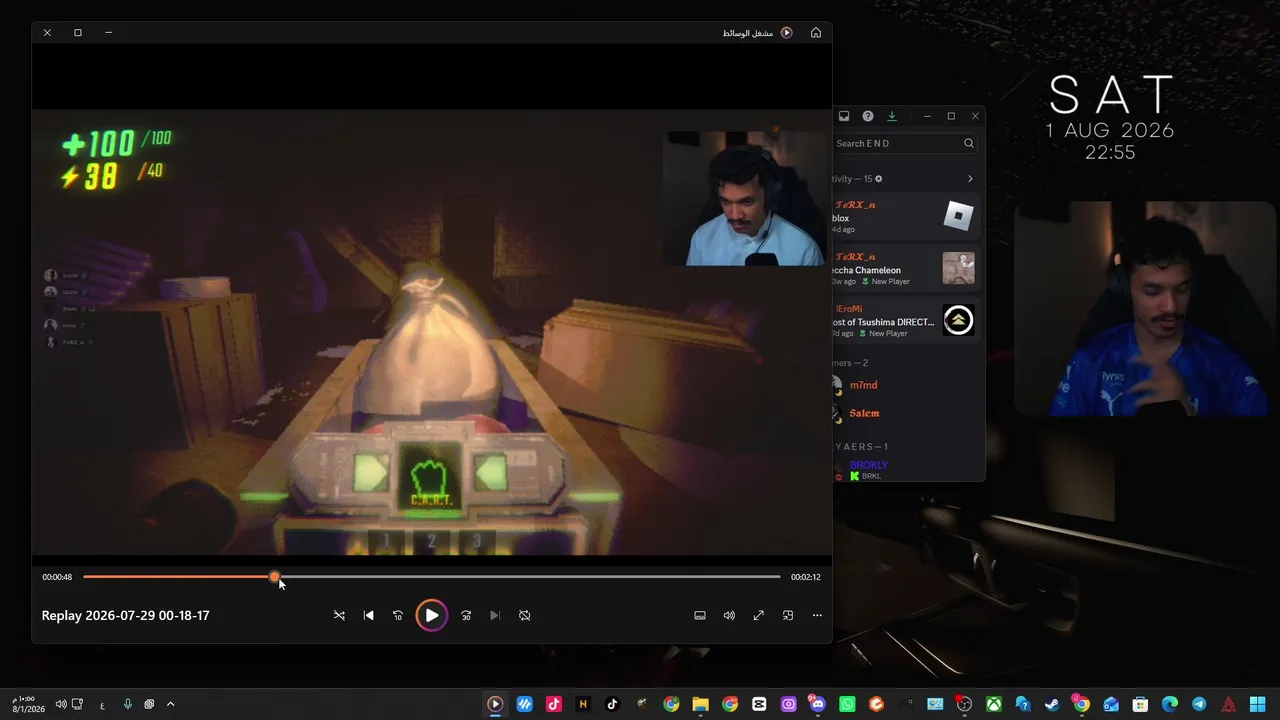Click the Search E N D field in Discord
Image resolution: width=1280 pixels, height=720 pixels.
click(x=905, y=143)
